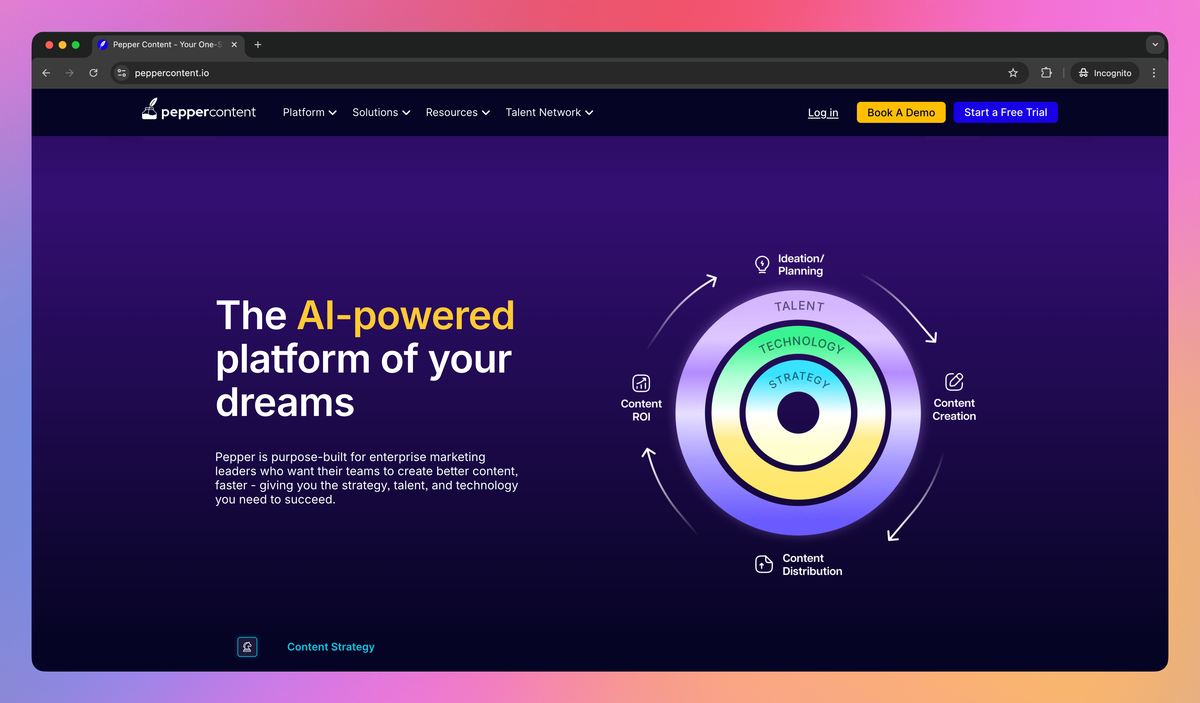The width and height of the screenshot is (1200, 703).
Task: Click the Content Distribution label text
Action: pyautogui.click(x=812, y=565)
